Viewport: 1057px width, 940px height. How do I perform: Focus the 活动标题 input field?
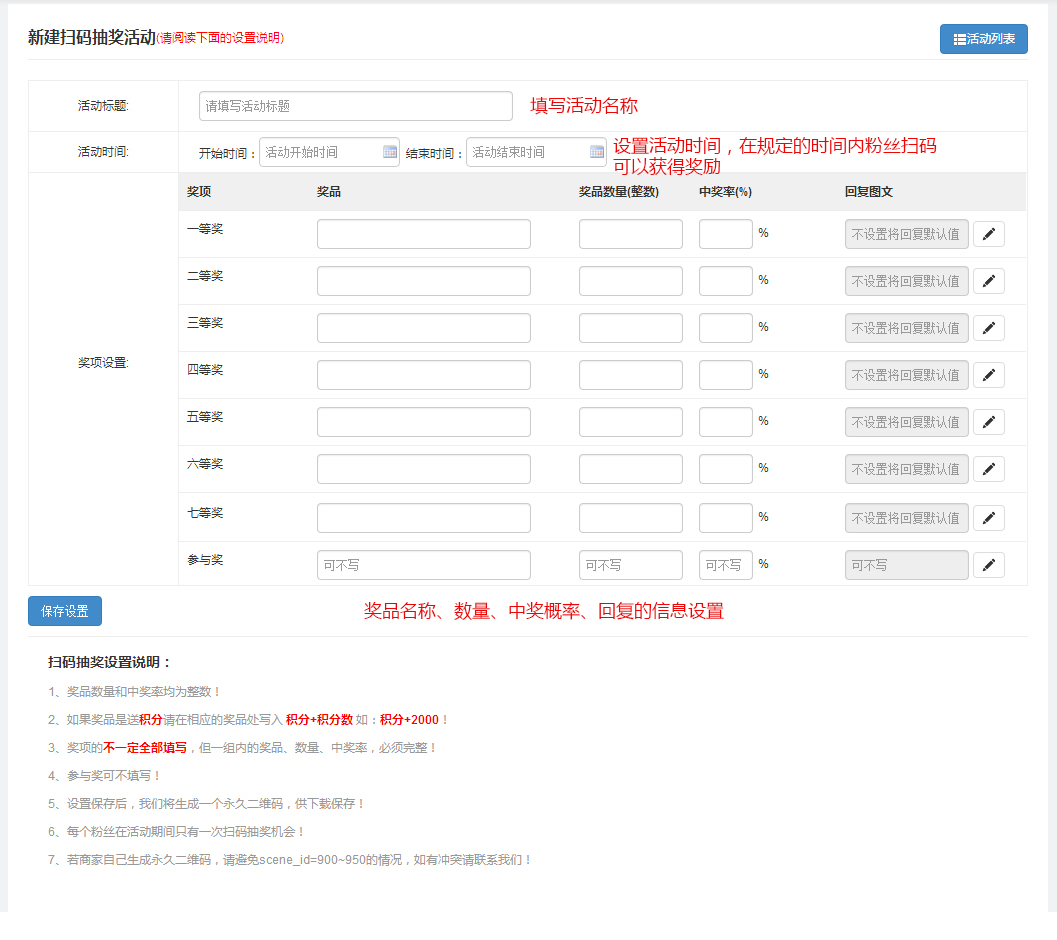(x=355, y=106)
